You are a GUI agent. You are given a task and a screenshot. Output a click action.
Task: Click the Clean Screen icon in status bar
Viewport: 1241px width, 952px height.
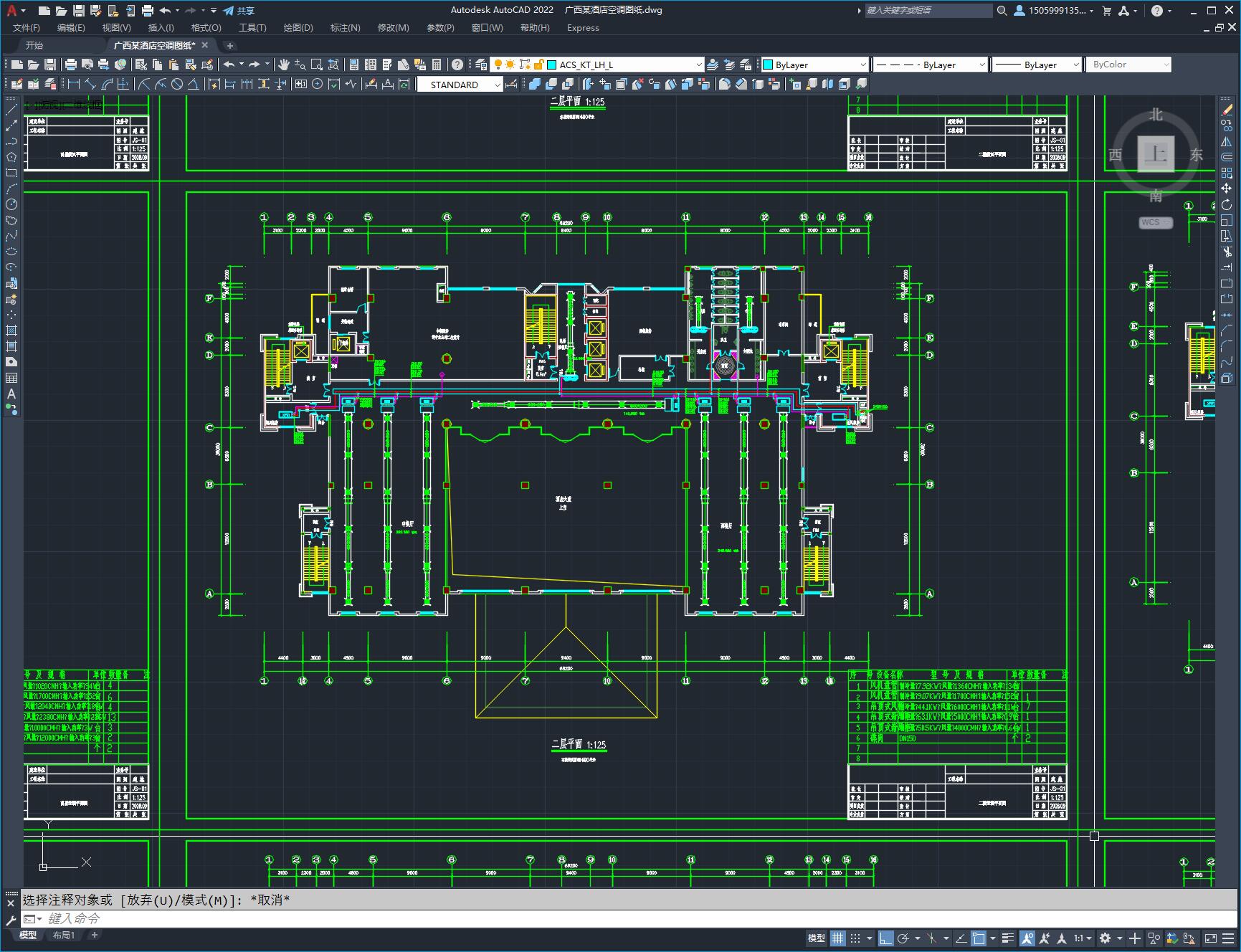click(1210, 938)
